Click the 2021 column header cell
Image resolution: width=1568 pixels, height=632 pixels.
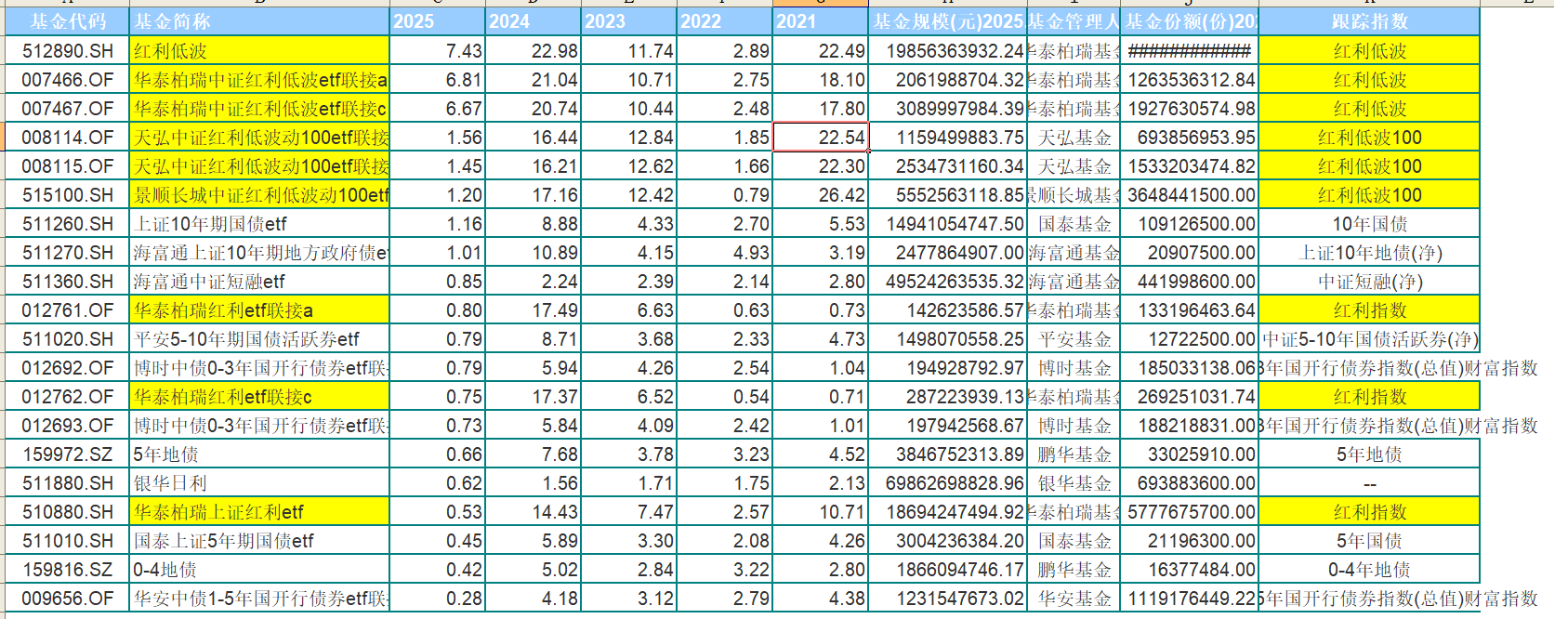tap(821, 21)
